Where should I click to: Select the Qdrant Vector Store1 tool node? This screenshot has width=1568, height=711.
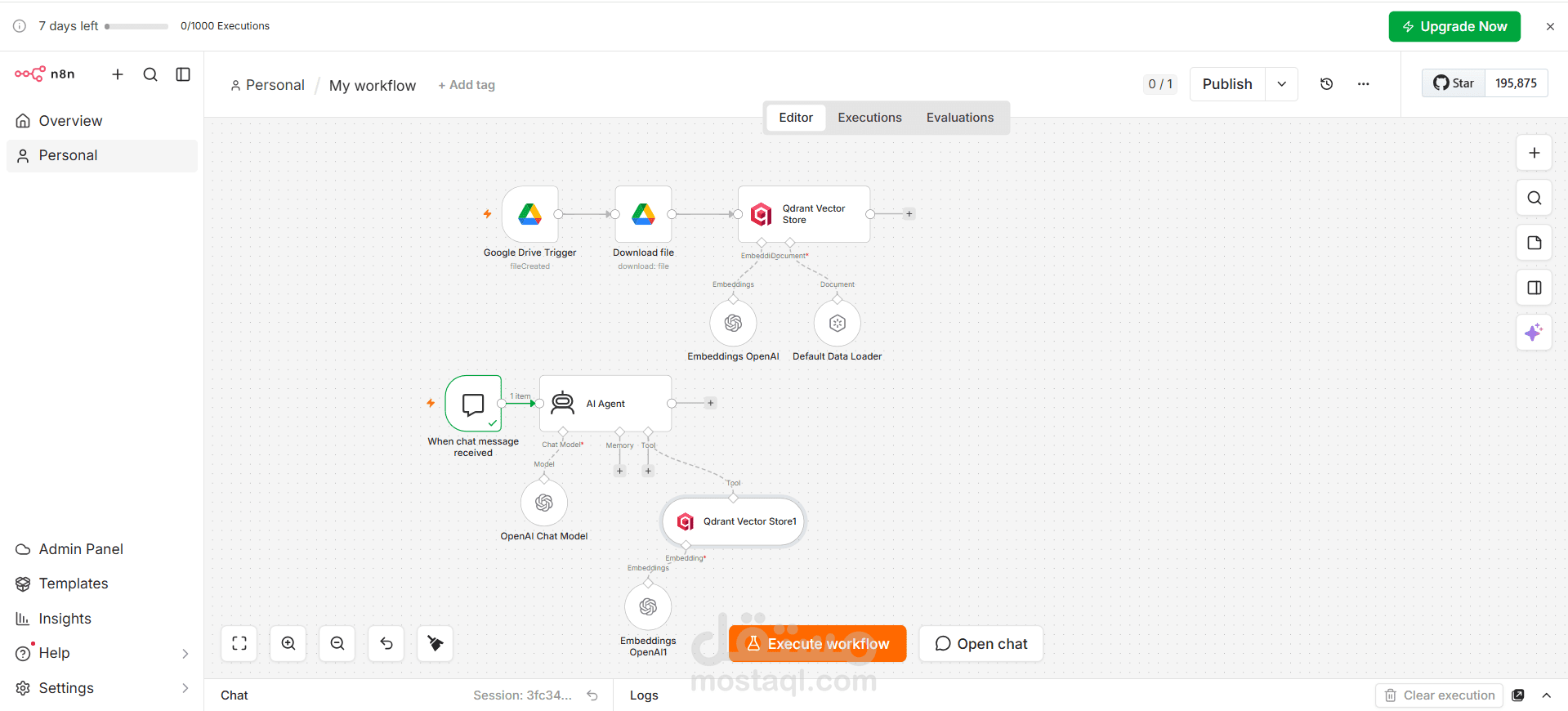[x=734, y=521]
